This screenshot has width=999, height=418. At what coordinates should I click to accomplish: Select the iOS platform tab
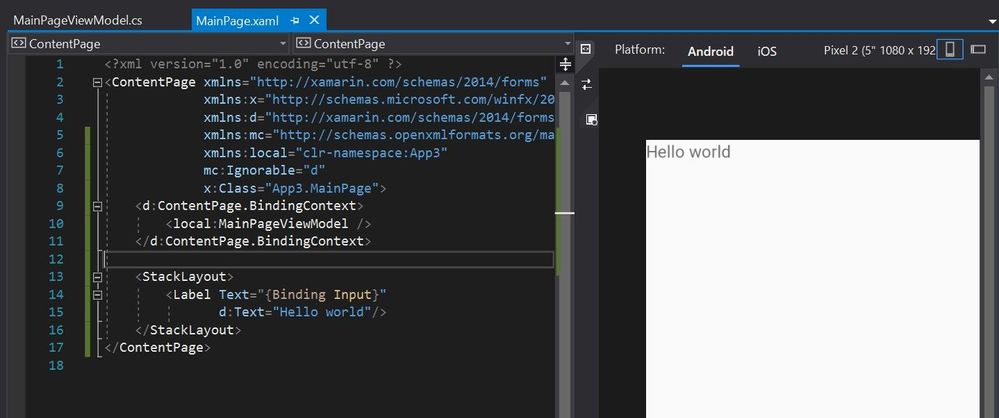pos(767,52)
